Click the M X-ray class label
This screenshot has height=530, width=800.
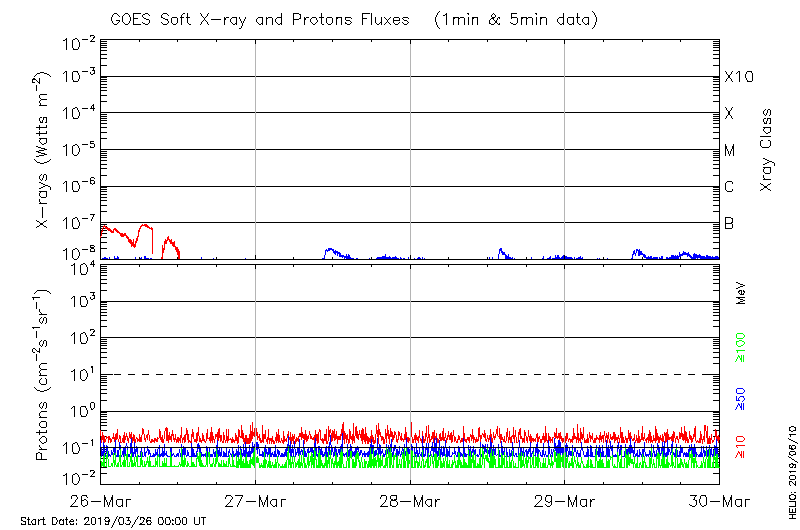pyautogui.click(x=730, y=151)
